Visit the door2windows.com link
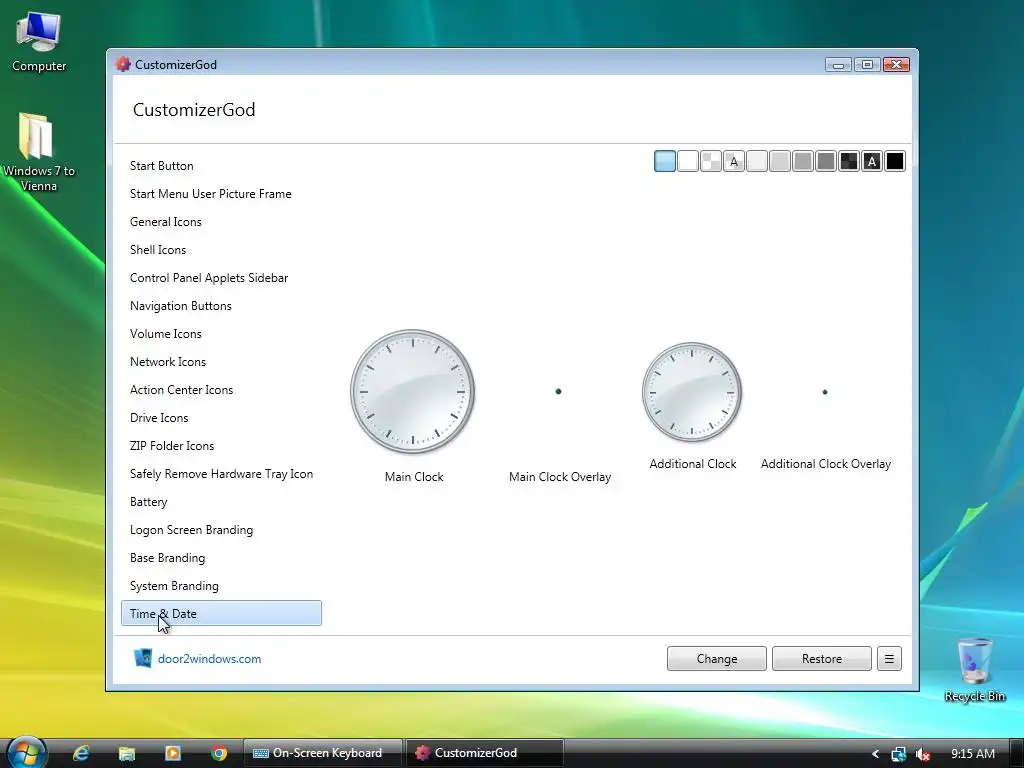The image size is (1024, 768). click(210, 659)
